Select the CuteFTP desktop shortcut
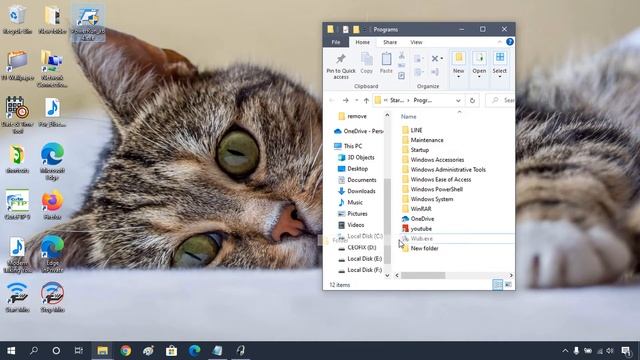 (x=17, y=205)
